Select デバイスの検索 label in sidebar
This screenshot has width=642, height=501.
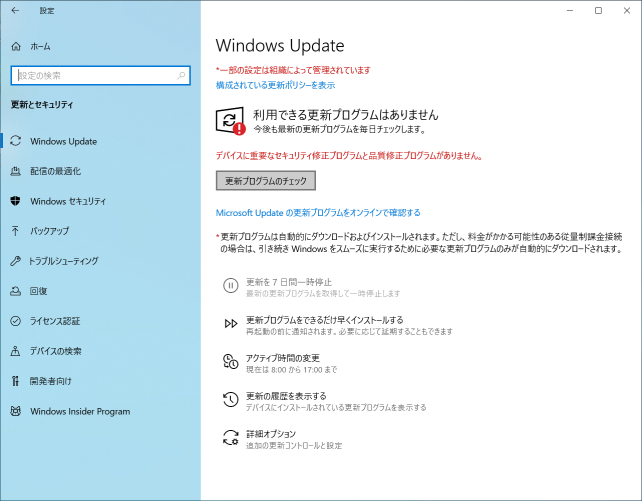56,351
